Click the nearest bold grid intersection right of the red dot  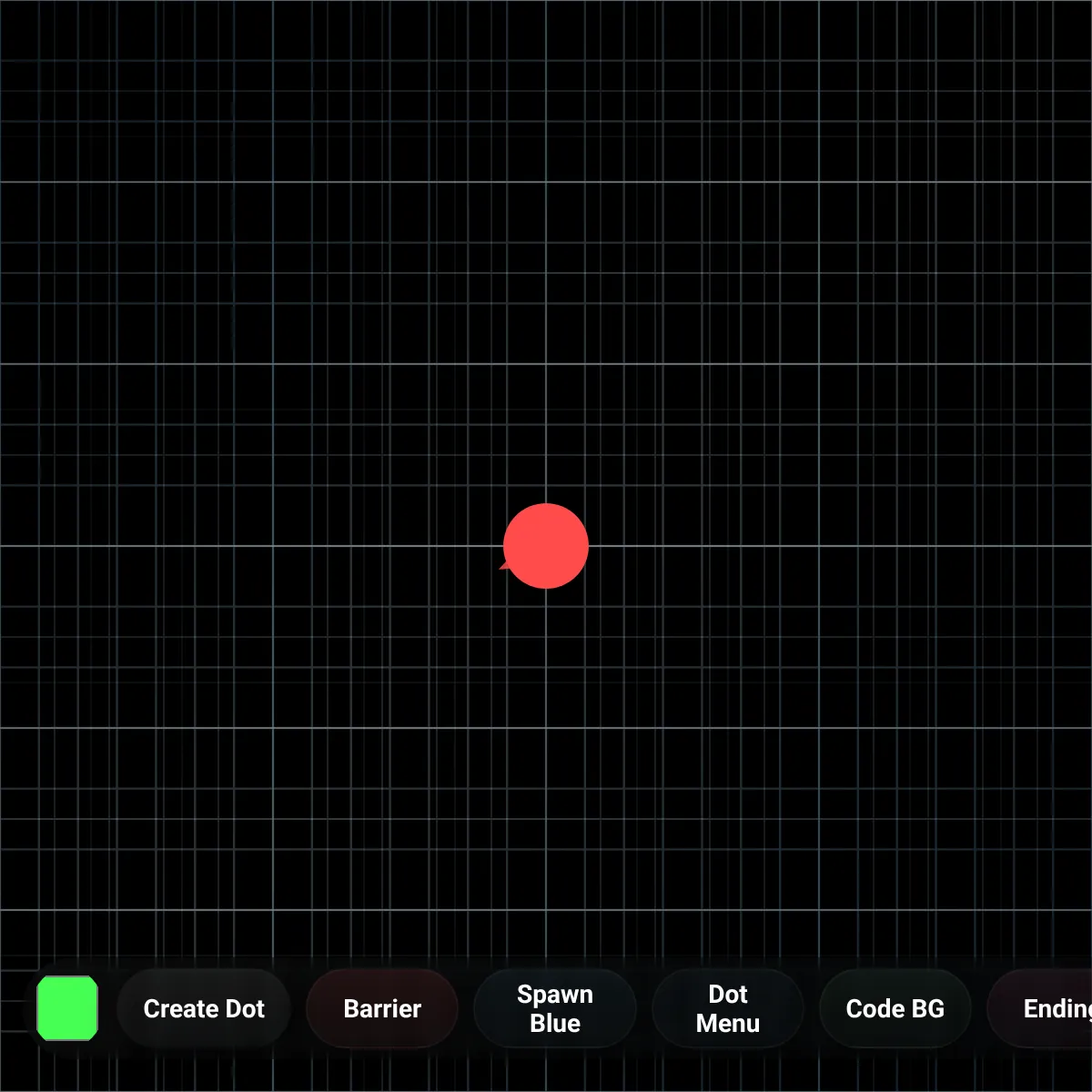coord(819,546)
